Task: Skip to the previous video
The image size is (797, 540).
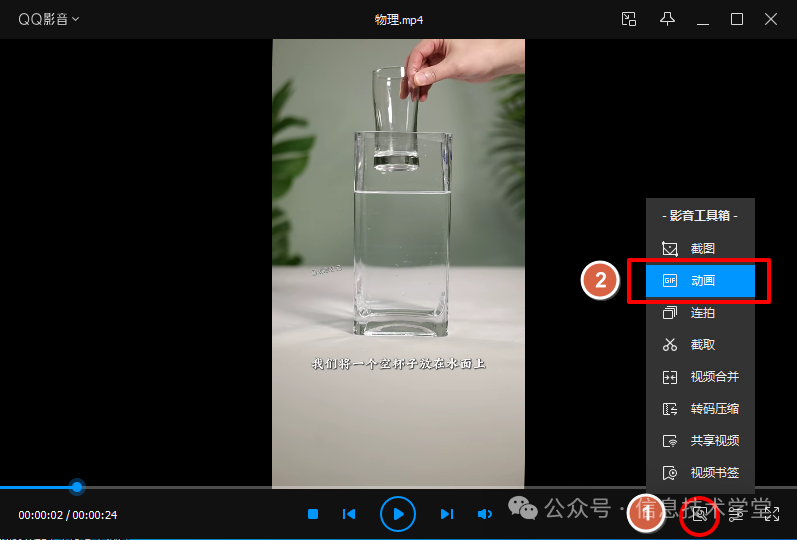Action: pyautogui.click(x=349, y=514)
